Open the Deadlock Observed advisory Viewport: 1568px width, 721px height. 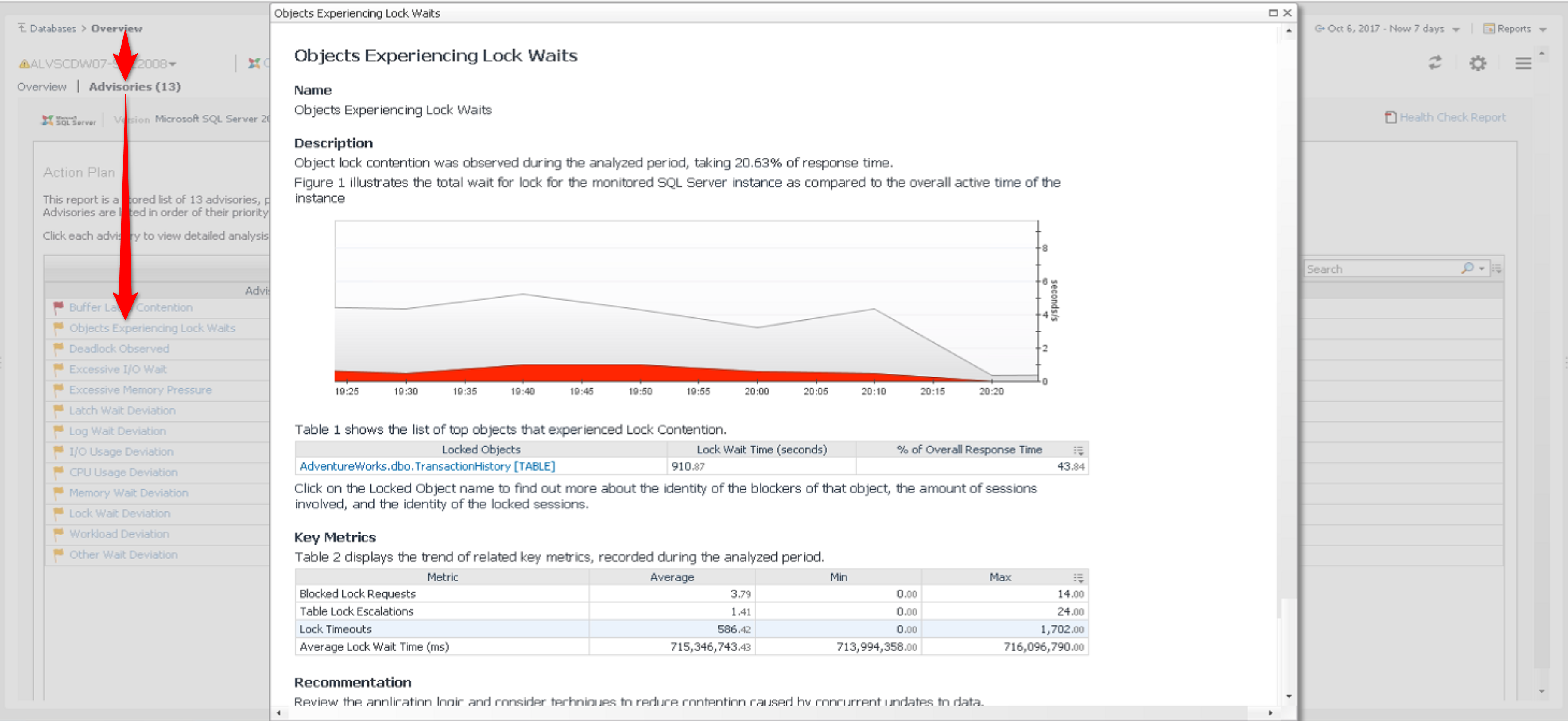pos(119,349)
